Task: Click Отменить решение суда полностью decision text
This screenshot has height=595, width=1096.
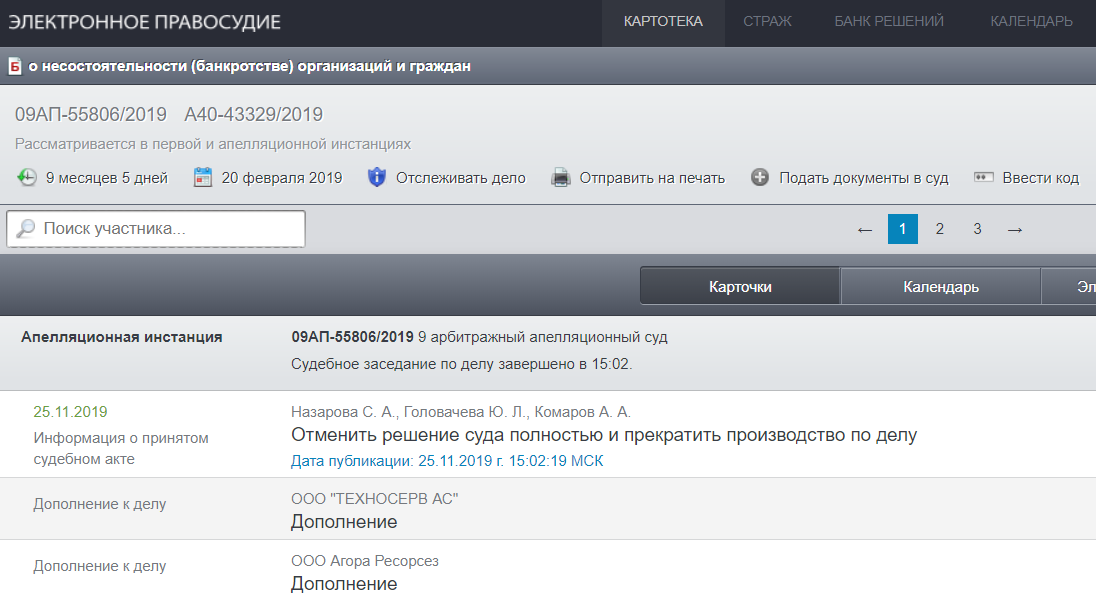Action: click(x=604, y=435)
